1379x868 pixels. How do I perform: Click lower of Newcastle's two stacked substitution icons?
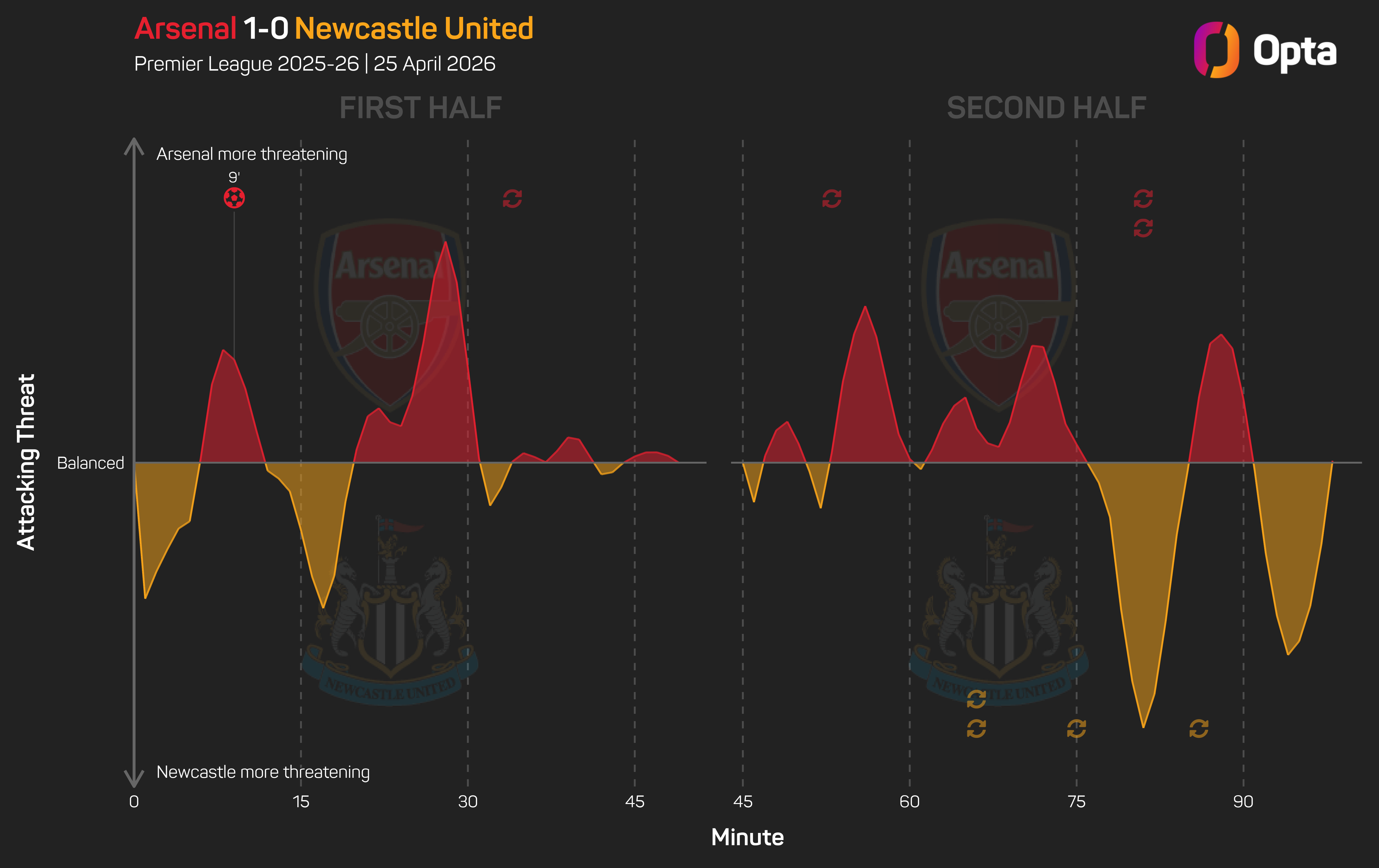(976, 728)
